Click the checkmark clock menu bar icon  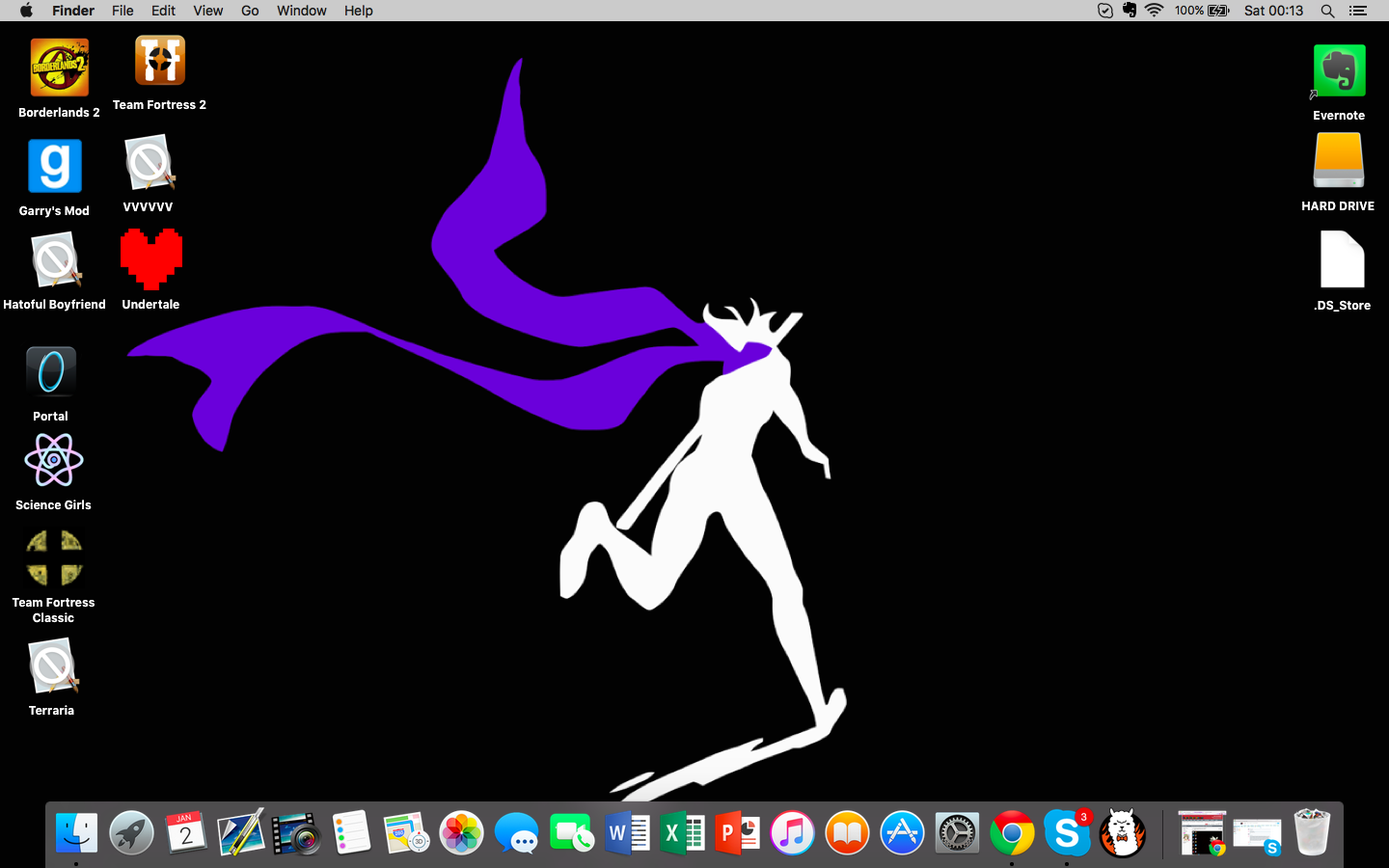(x=1105, y=11)
